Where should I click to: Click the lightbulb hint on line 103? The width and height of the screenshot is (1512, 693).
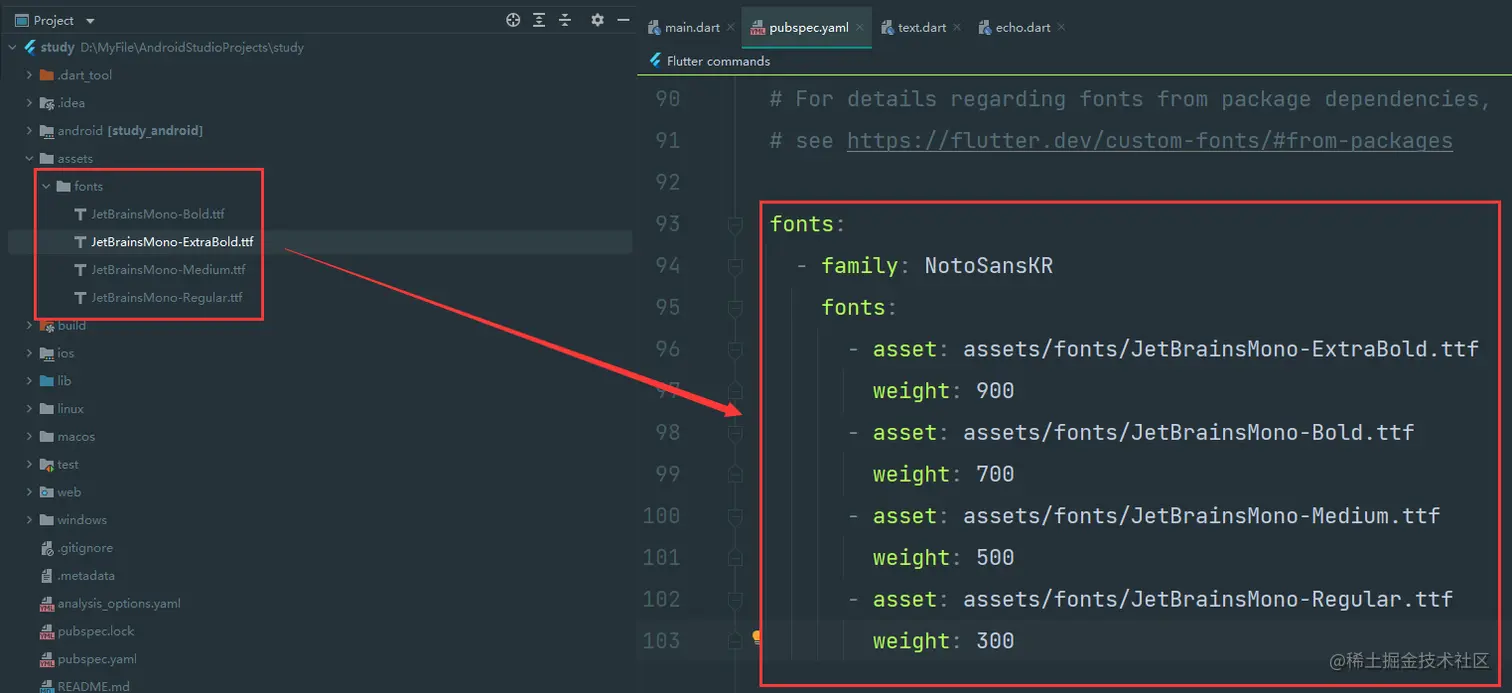(x=757, y=637)
